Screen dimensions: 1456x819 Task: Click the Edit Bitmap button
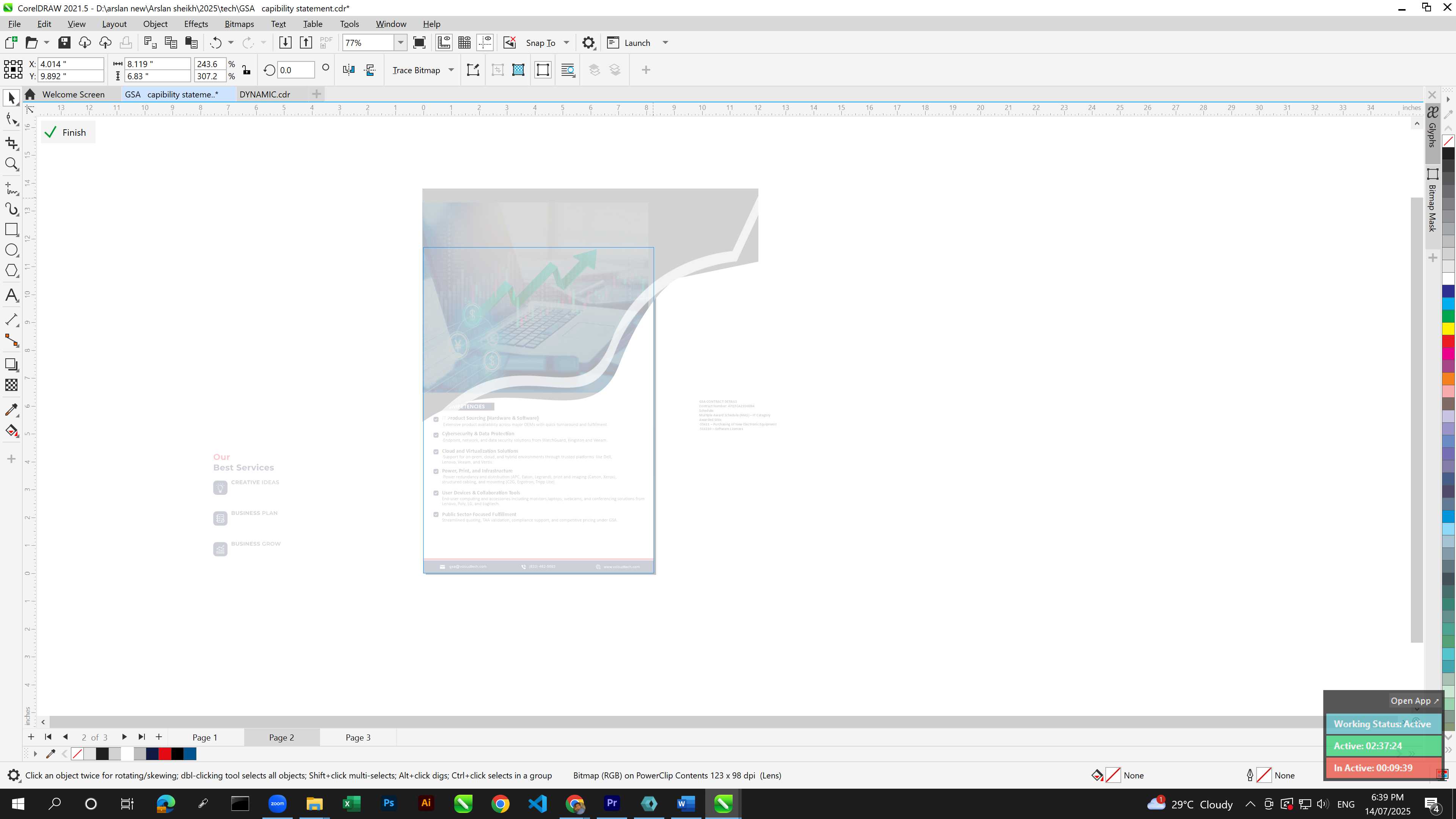(x=473, y=69)
